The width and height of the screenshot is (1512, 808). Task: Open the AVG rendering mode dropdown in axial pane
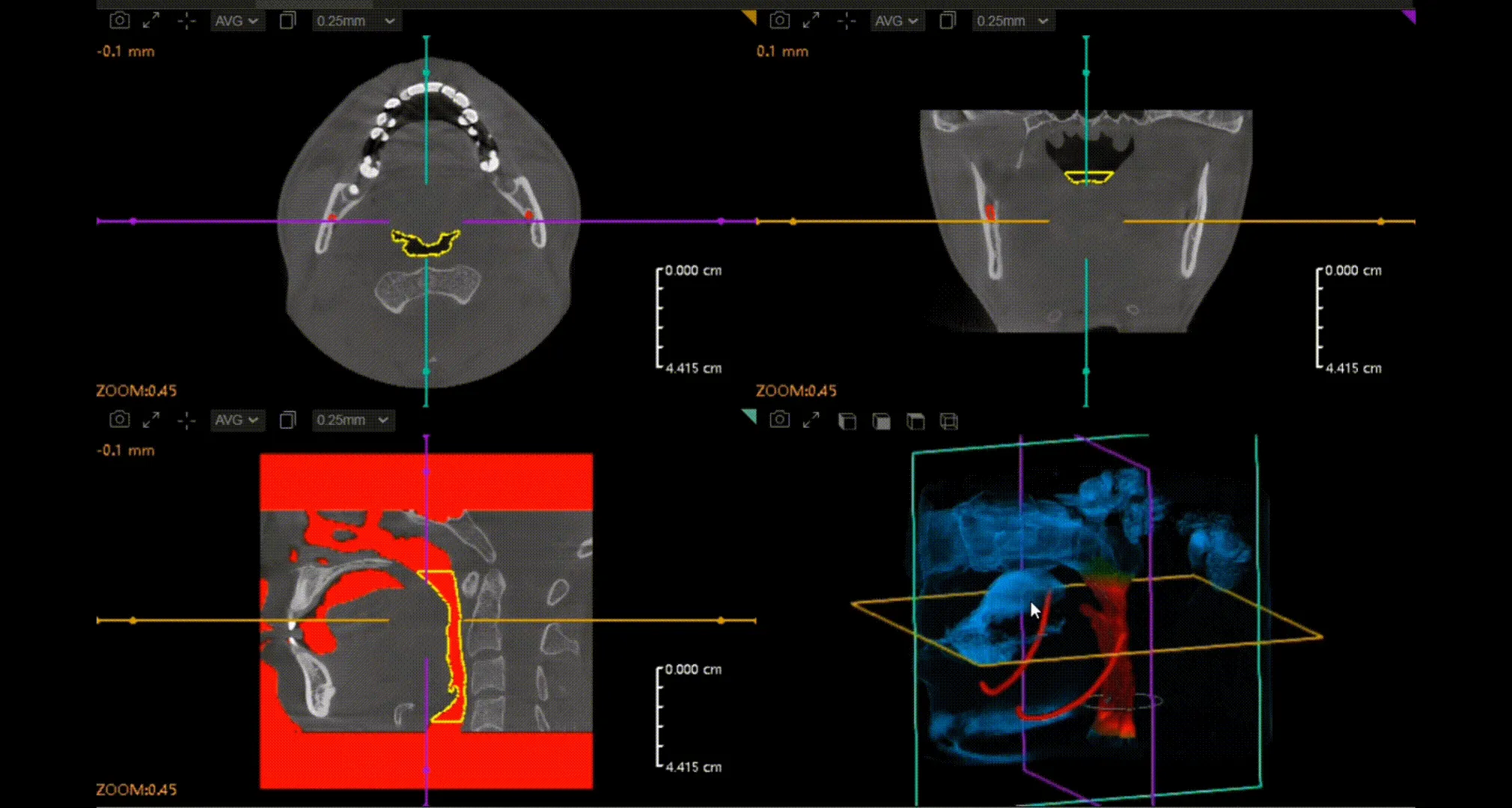(236, 21)
